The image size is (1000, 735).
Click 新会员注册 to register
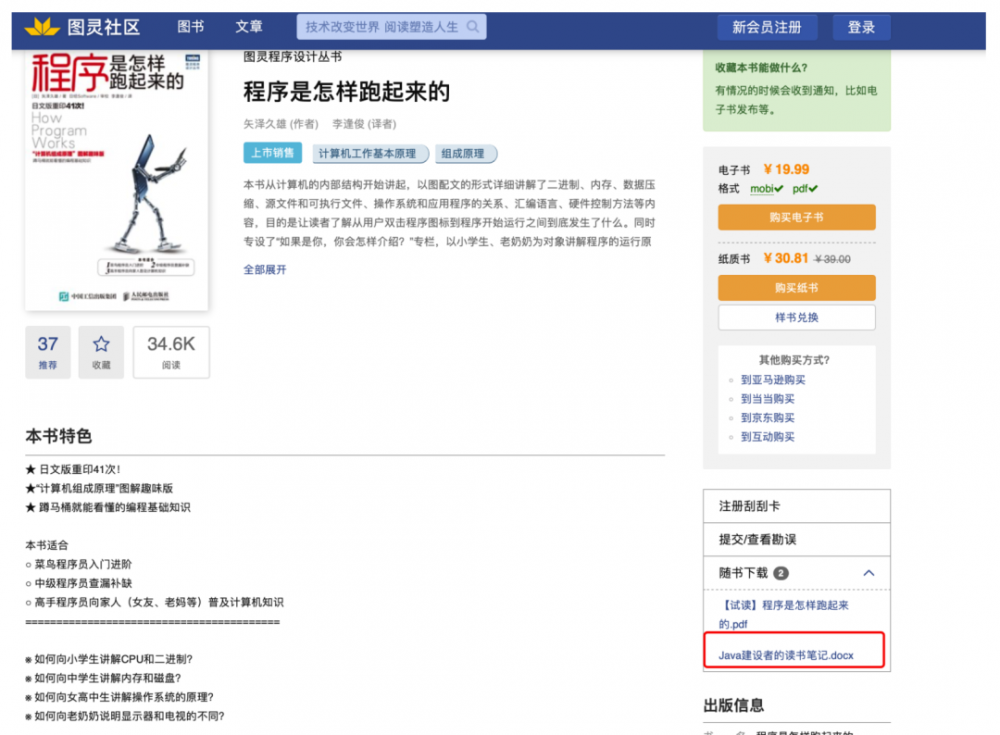767,26
